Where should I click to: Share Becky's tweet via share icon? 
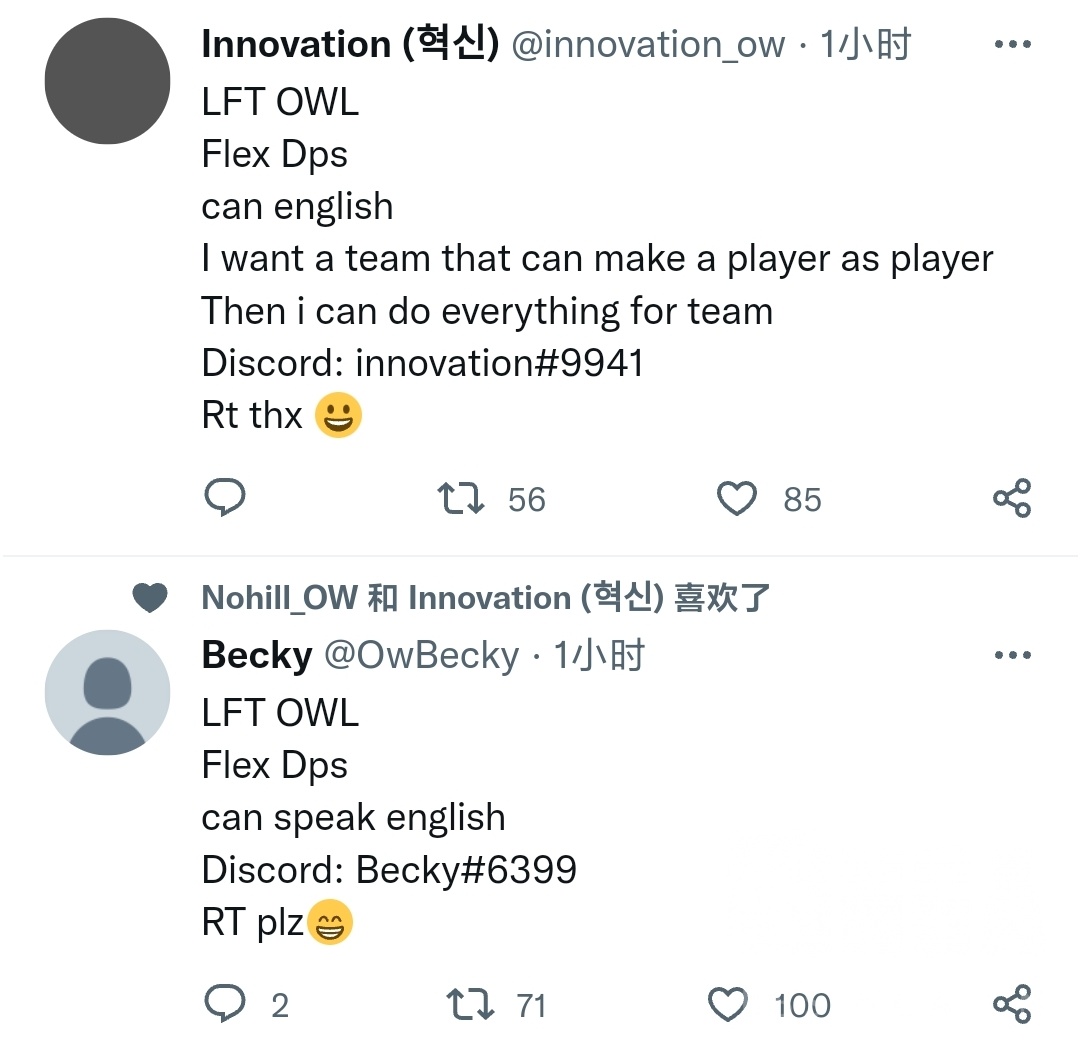(x=1012, y=1004)
